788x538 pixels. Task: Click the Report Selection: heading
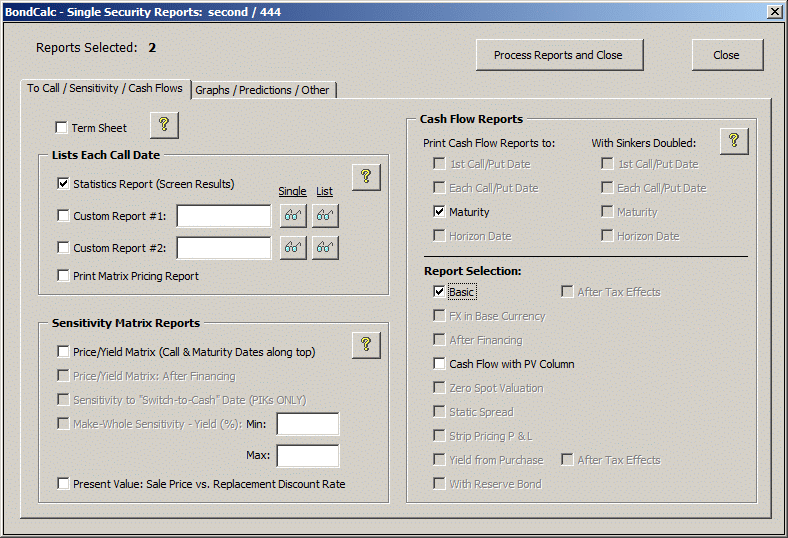473,271
